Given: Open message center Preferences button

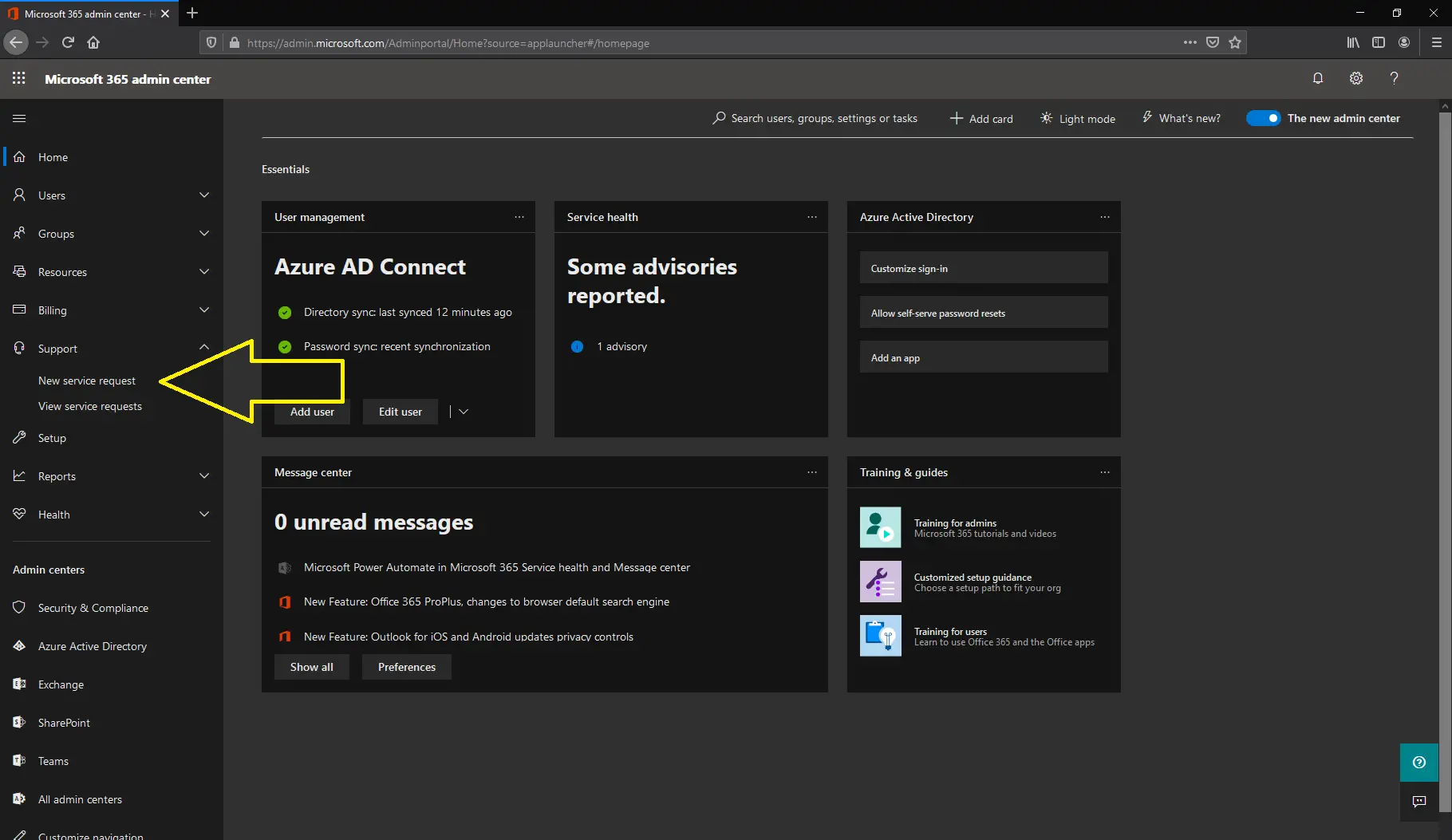Looking at the screenshot, I should coord(407,667).
